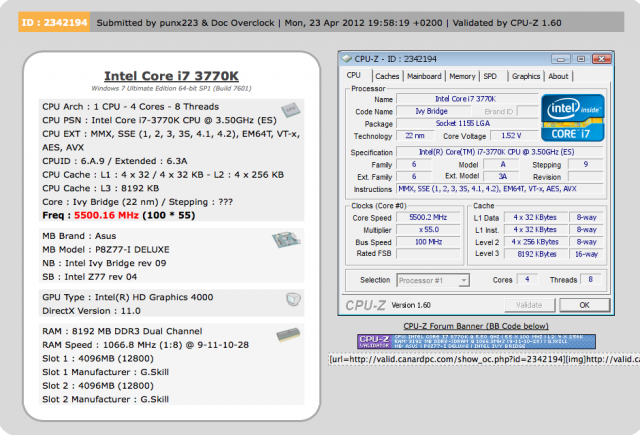Select the Memory tab
Image resolution: width=640 pixels, height=435 pixels.
point(461,76)
